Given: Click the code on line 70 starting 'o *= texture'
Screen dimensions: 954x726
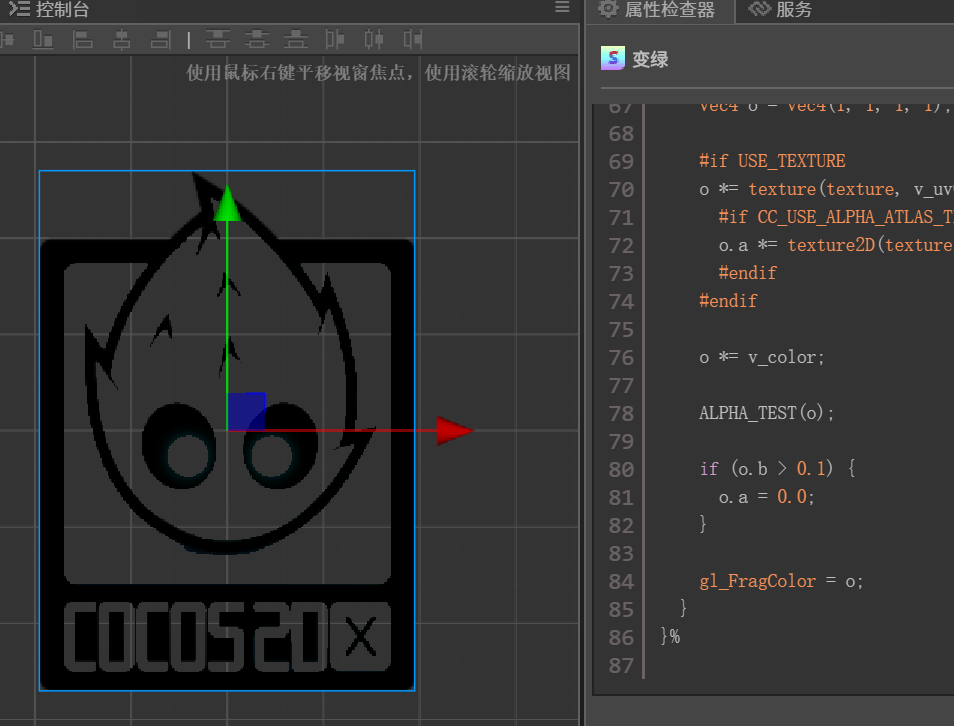Looking at the screenshot, I should pyautogui.click(x=826, y=189).
